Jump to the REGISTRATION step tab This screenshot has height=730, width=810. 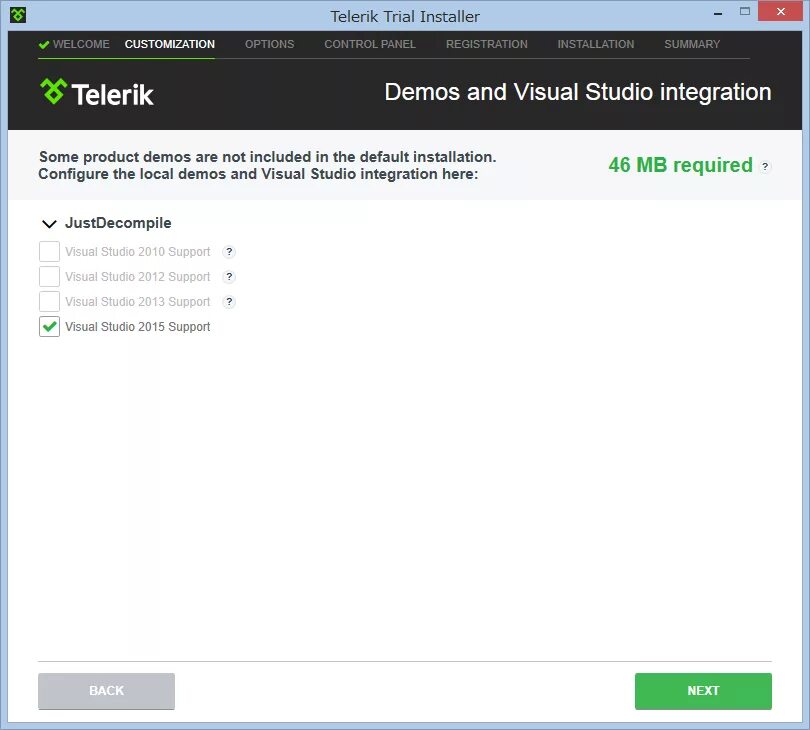487,44
